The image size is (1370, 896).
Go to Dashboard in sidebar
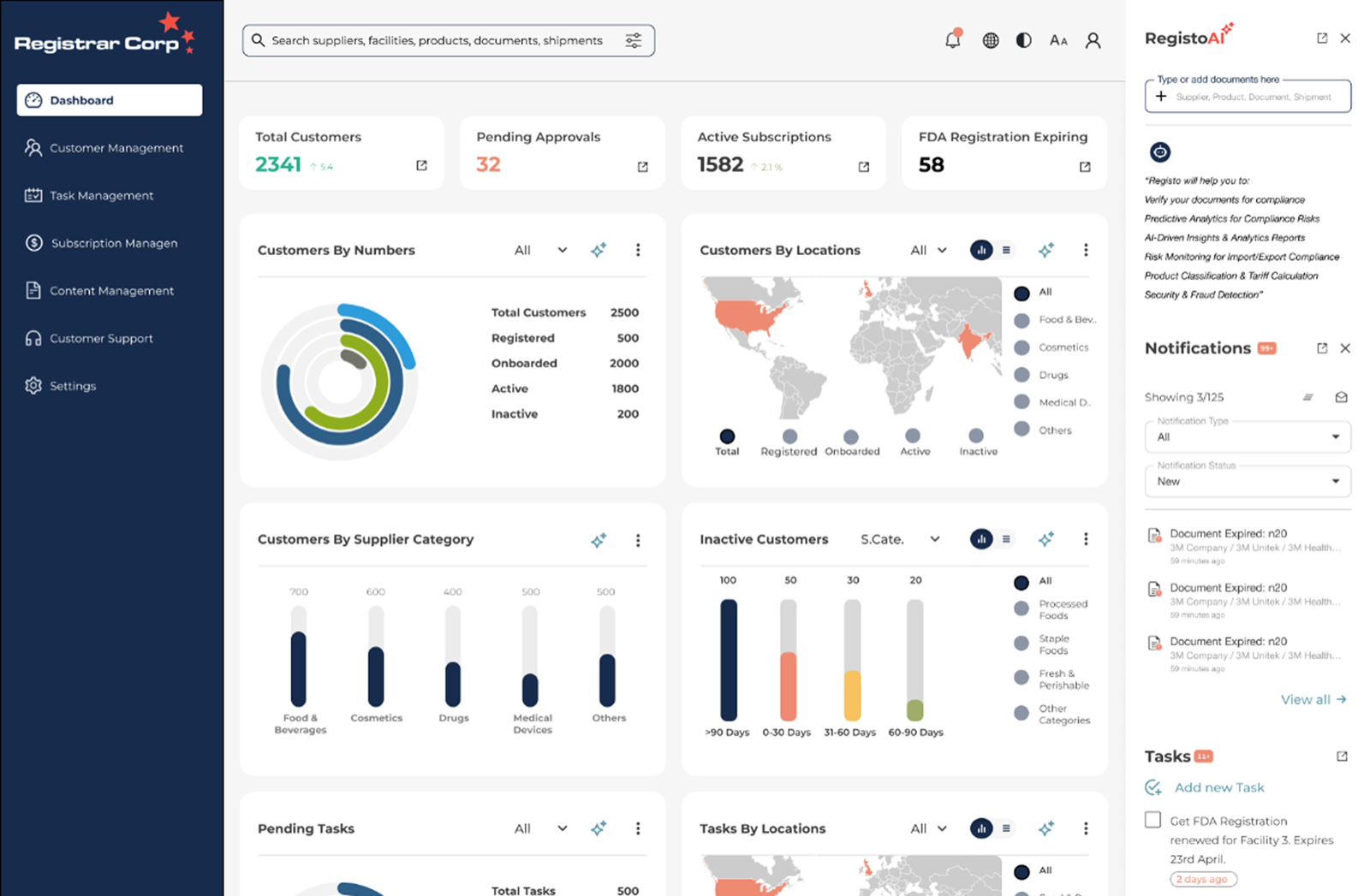tap(110, 100)
